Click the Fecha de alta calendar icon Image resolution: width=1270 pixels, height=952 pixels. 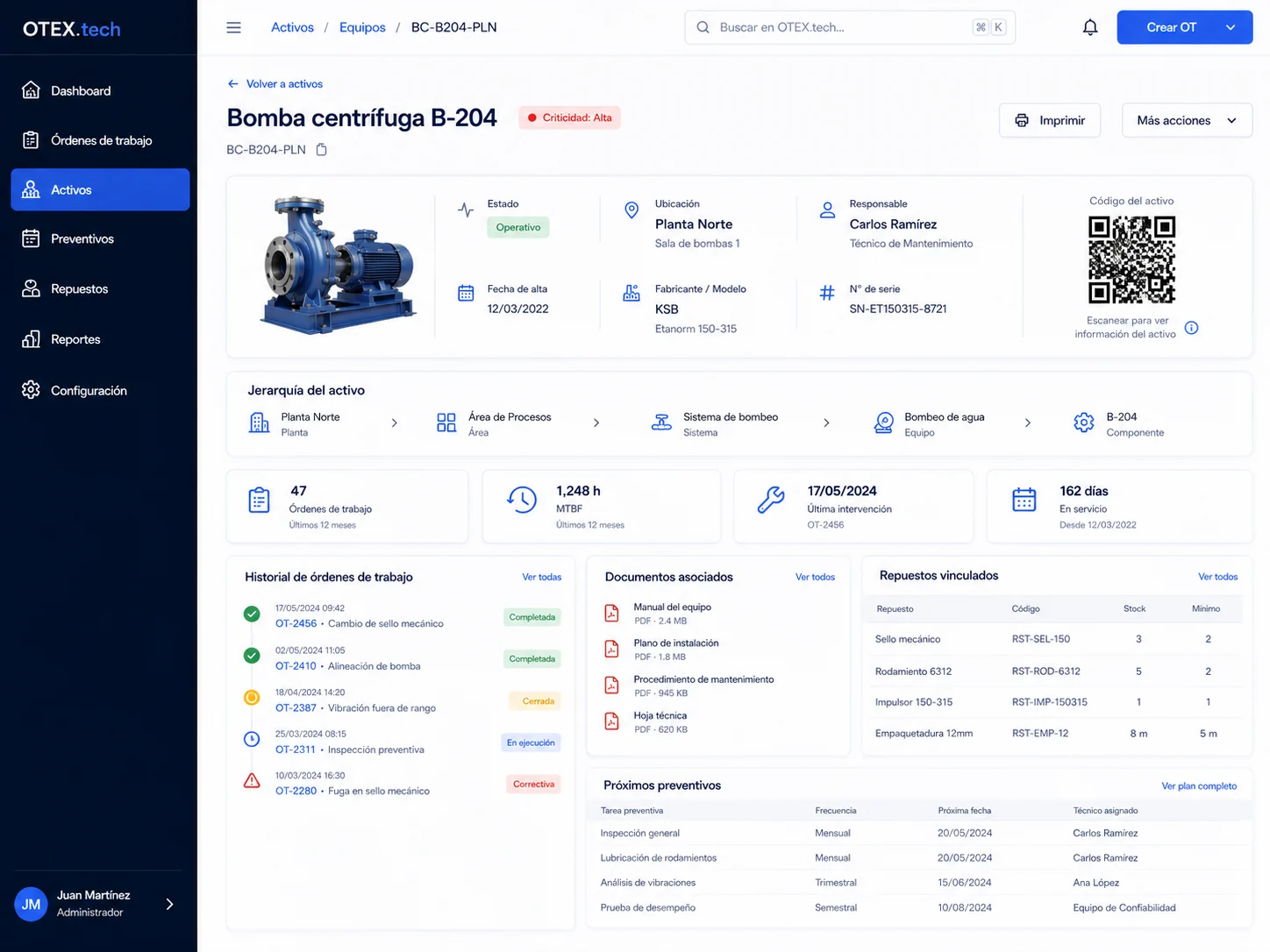coord(466,293)
